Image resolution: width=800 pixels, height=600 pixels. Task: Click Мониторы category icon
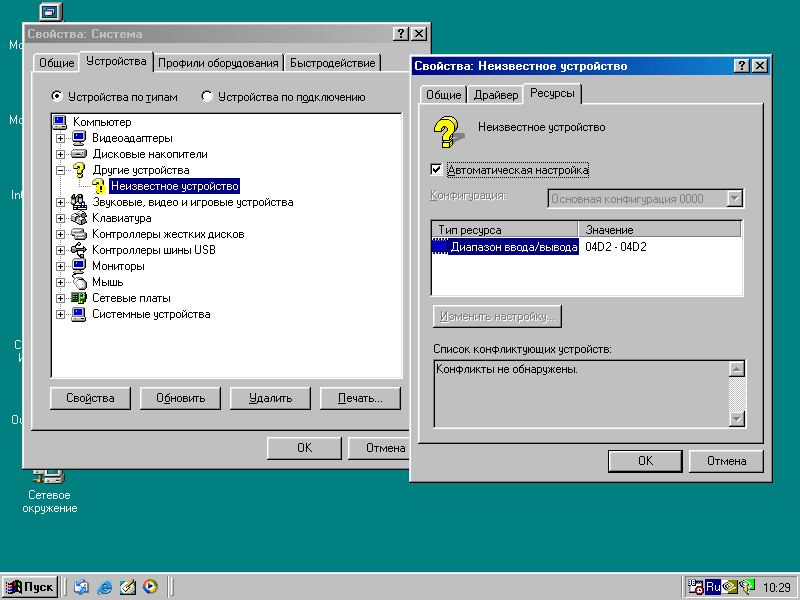point(79,266)
